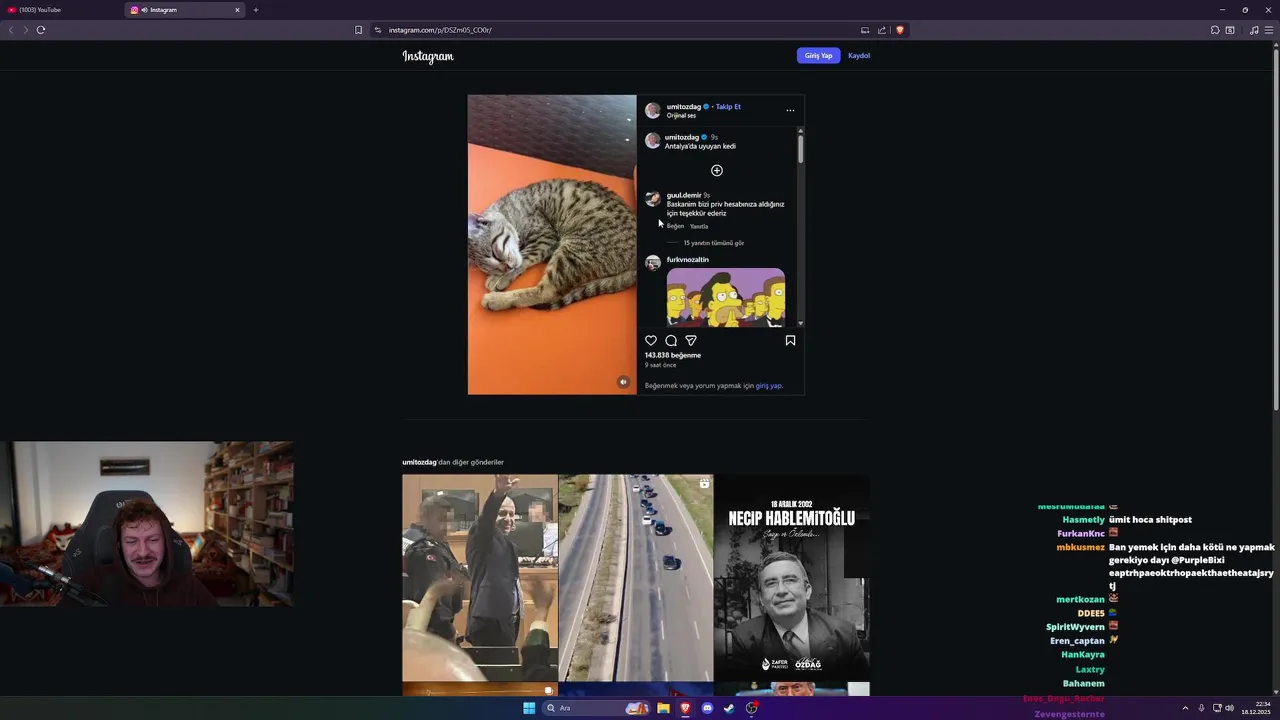Viewport: 1280px width, 720px height.
Task: Click guul.demir comment avatar
Action: [653, 199]
